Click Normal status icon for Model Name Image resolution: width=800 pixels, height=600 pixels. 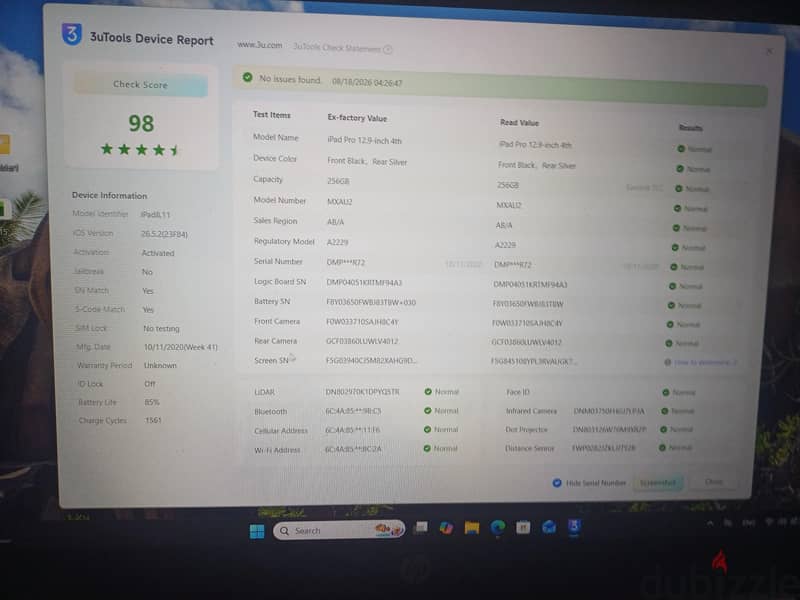(x=681, y=148)
